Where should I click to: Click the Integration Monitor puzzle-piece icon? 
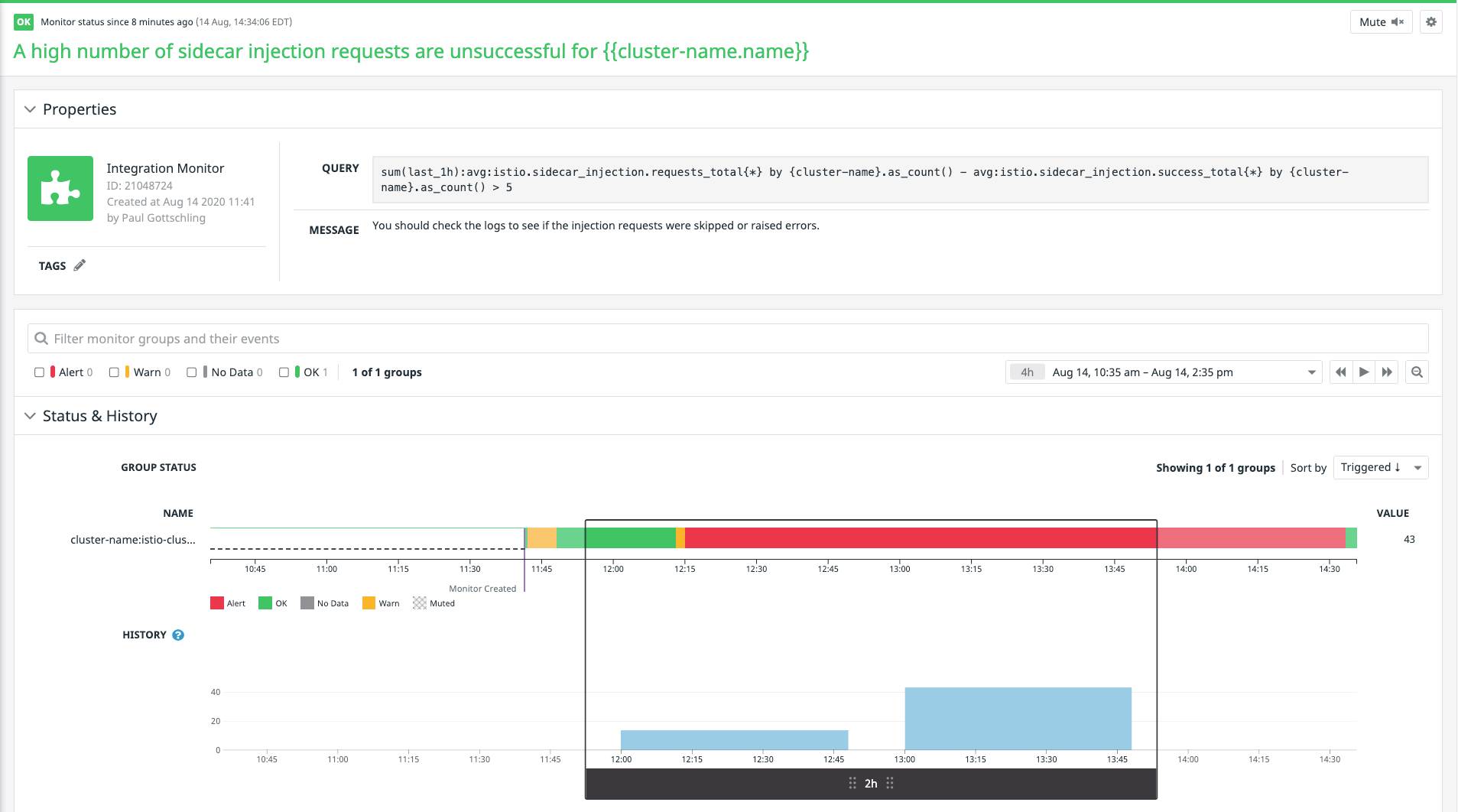click(x=60, y=188)
